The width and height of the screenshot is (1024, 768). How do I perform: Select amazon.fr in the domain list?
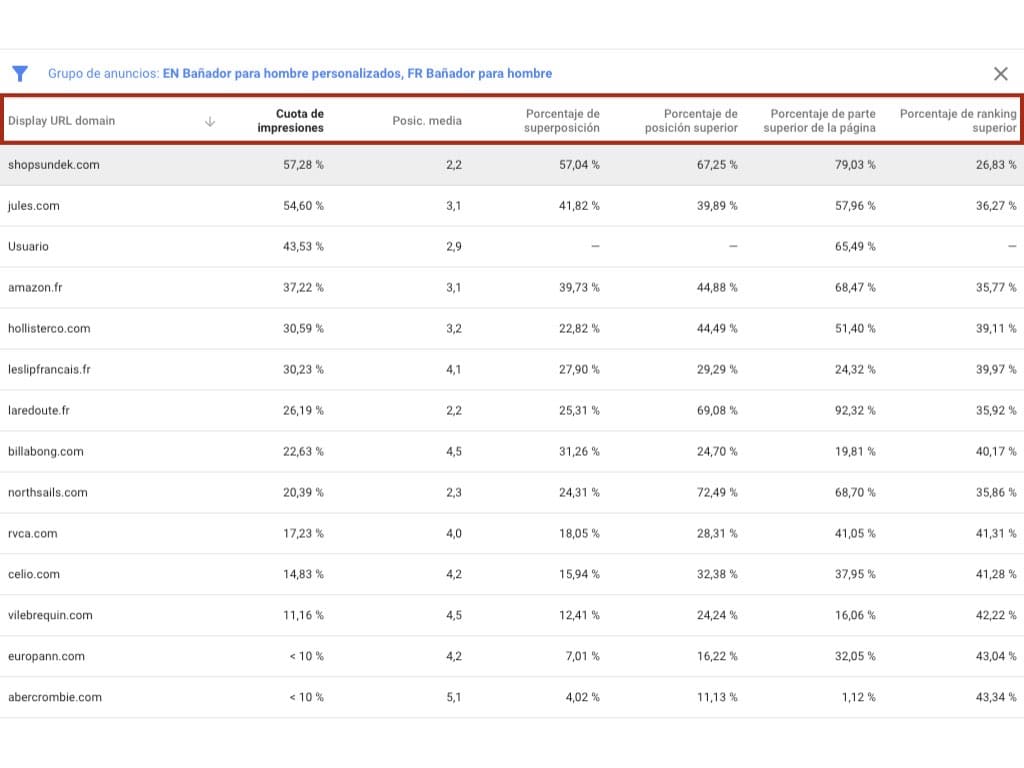36,287
